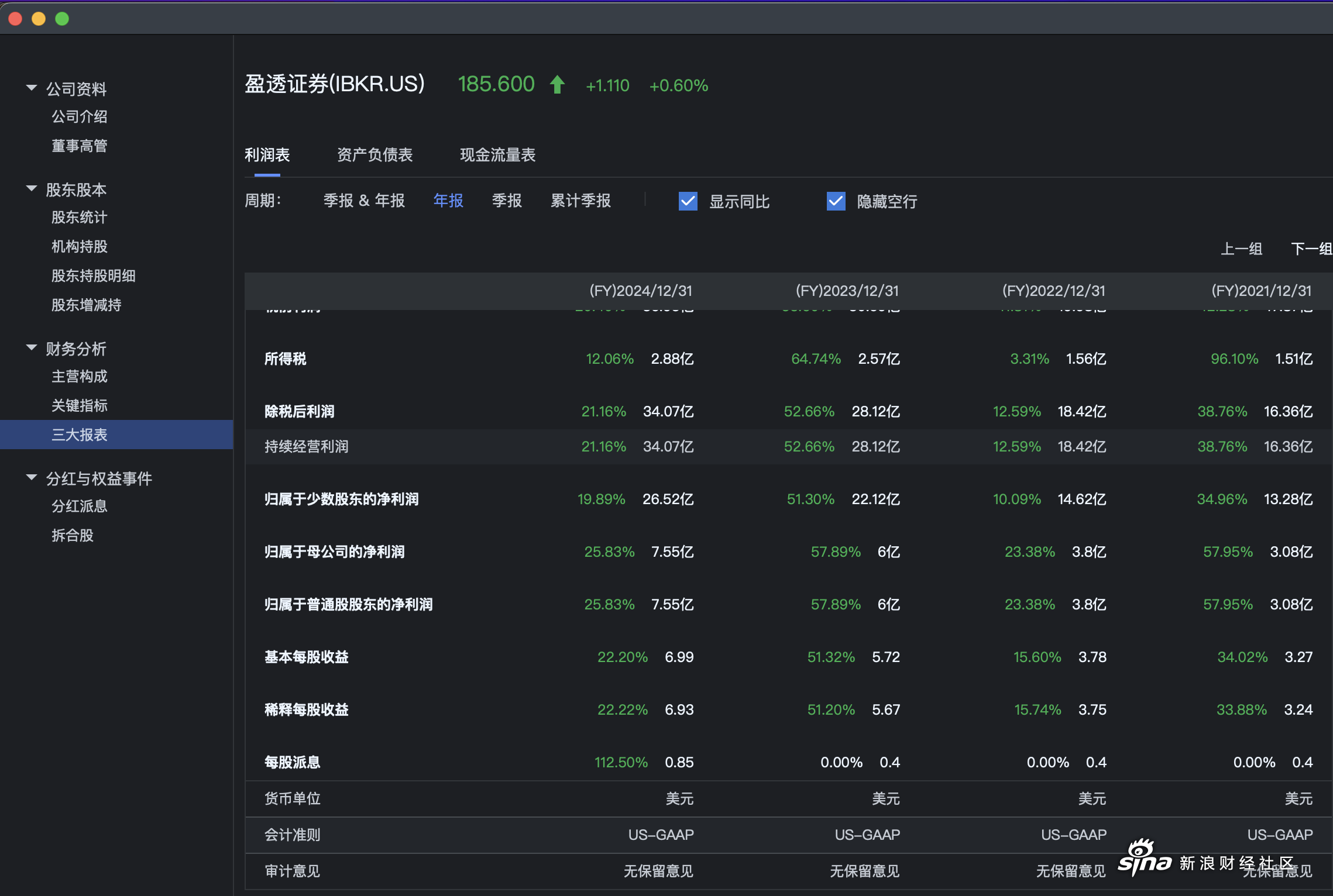Open 董事高管 in sidebar
The height and width of the screenshot is (896, 1333).
(80, 146)
